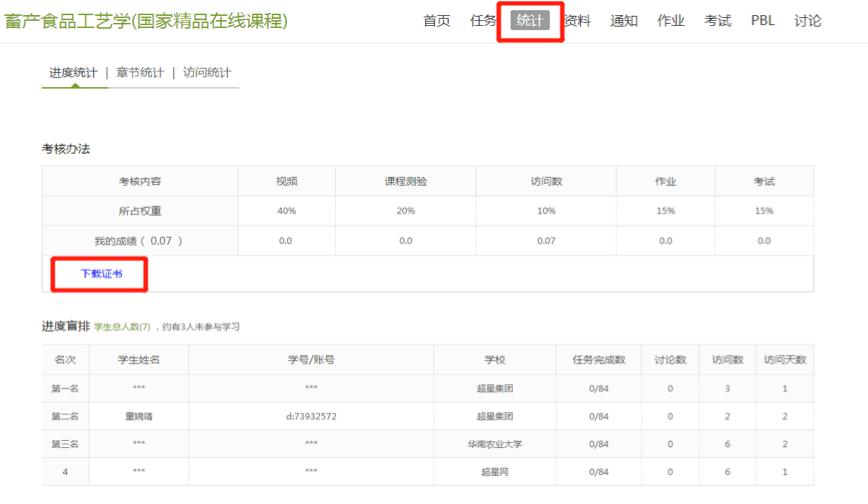Click 华南农业大学 in the school column
This screenshot has height=504, width=868.
coord(495,443)
